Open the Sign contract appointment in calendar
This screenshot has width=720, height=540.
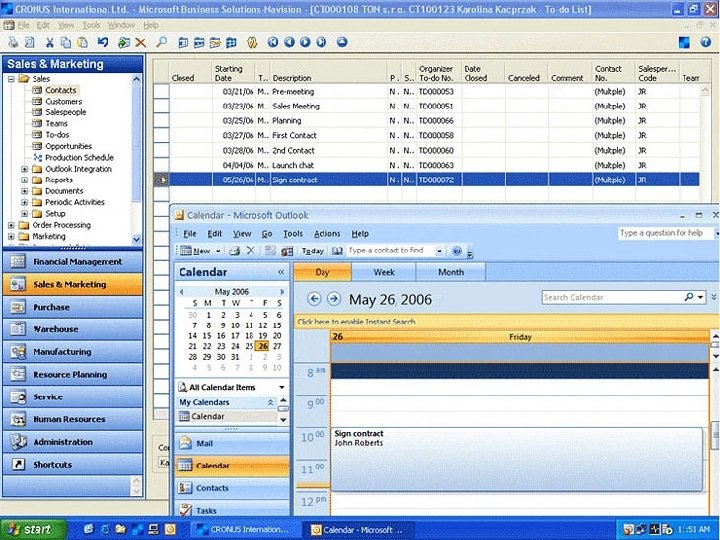[517, 460]
